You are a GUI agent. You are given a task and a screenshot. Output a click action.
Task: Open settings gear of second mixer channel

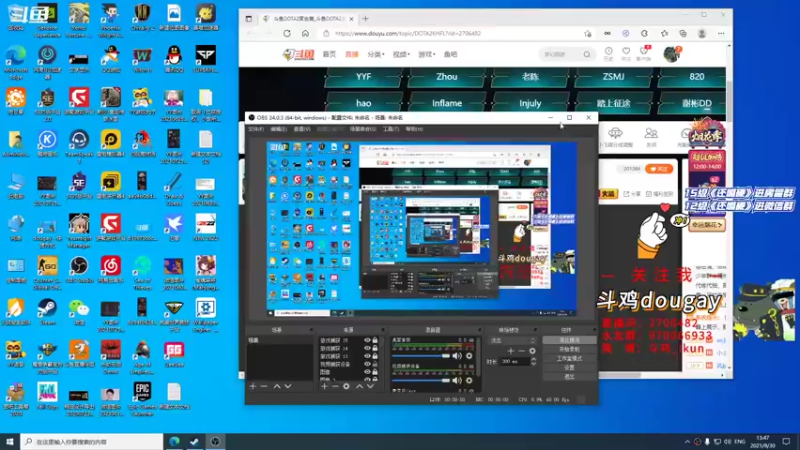point(469,380)
